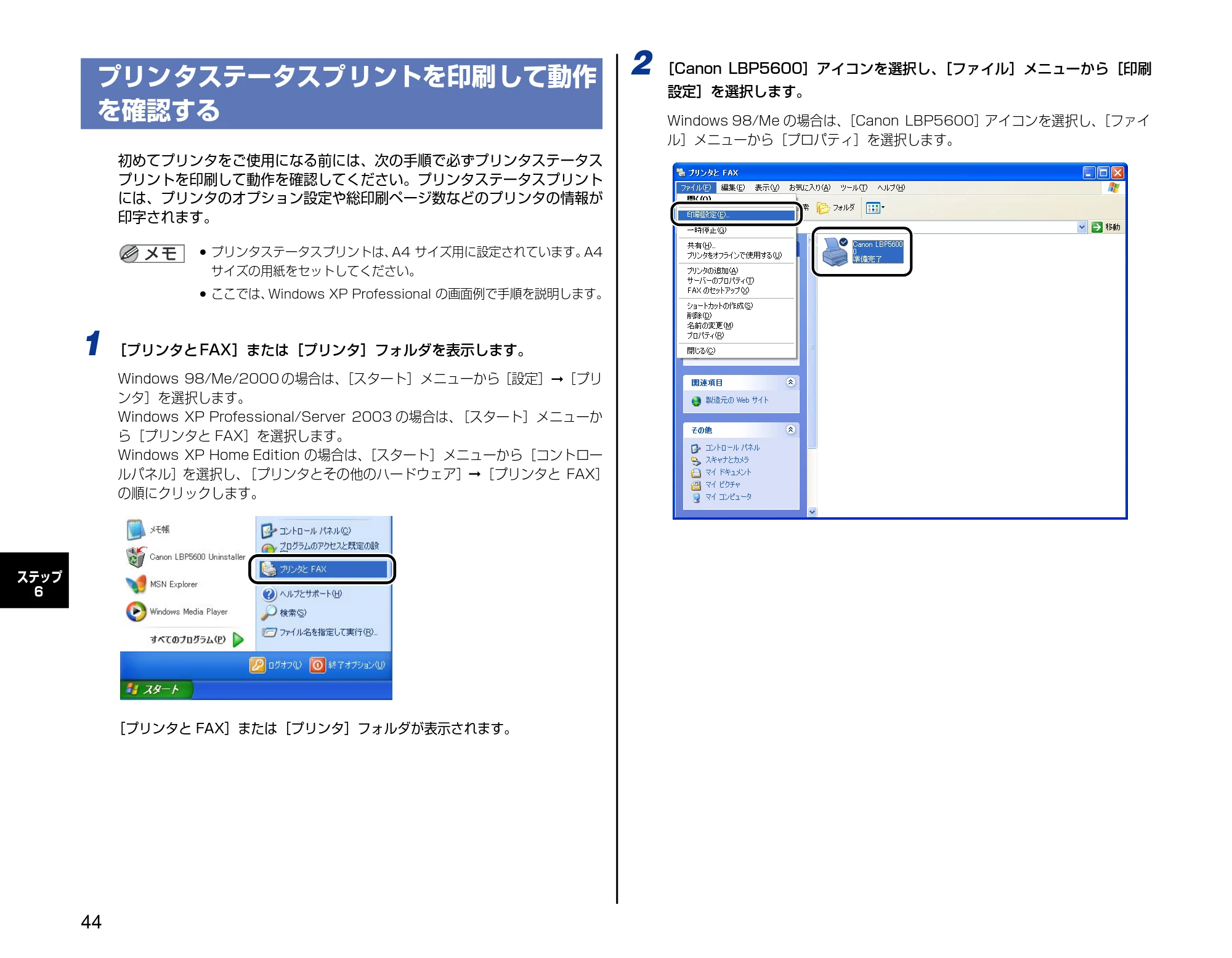Click the ログオフ key icon
This screenshot has width=1232, height=958.
point(257,665)
